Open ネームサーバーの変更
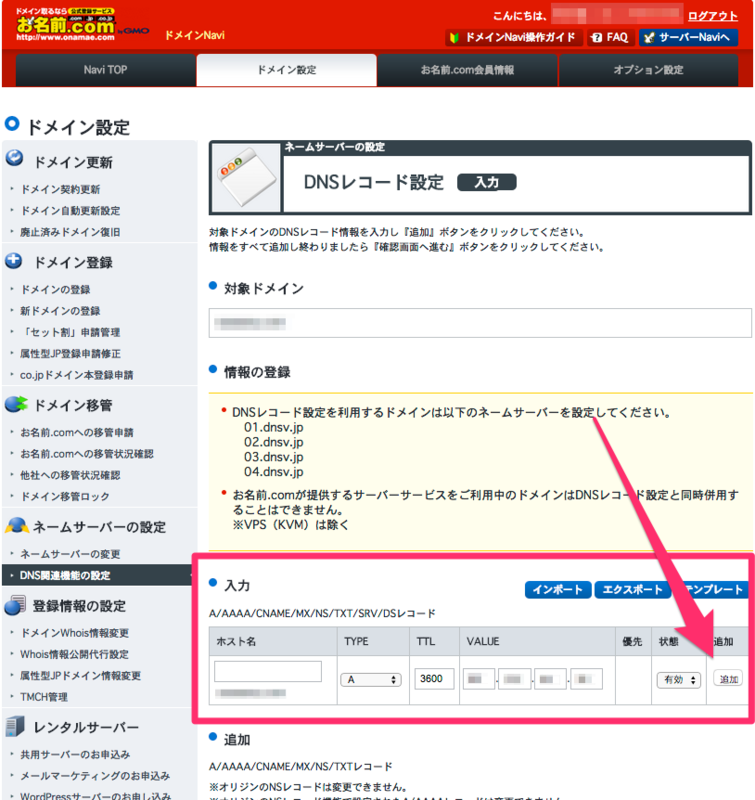755x800 pixels. (x=70, y=554)
